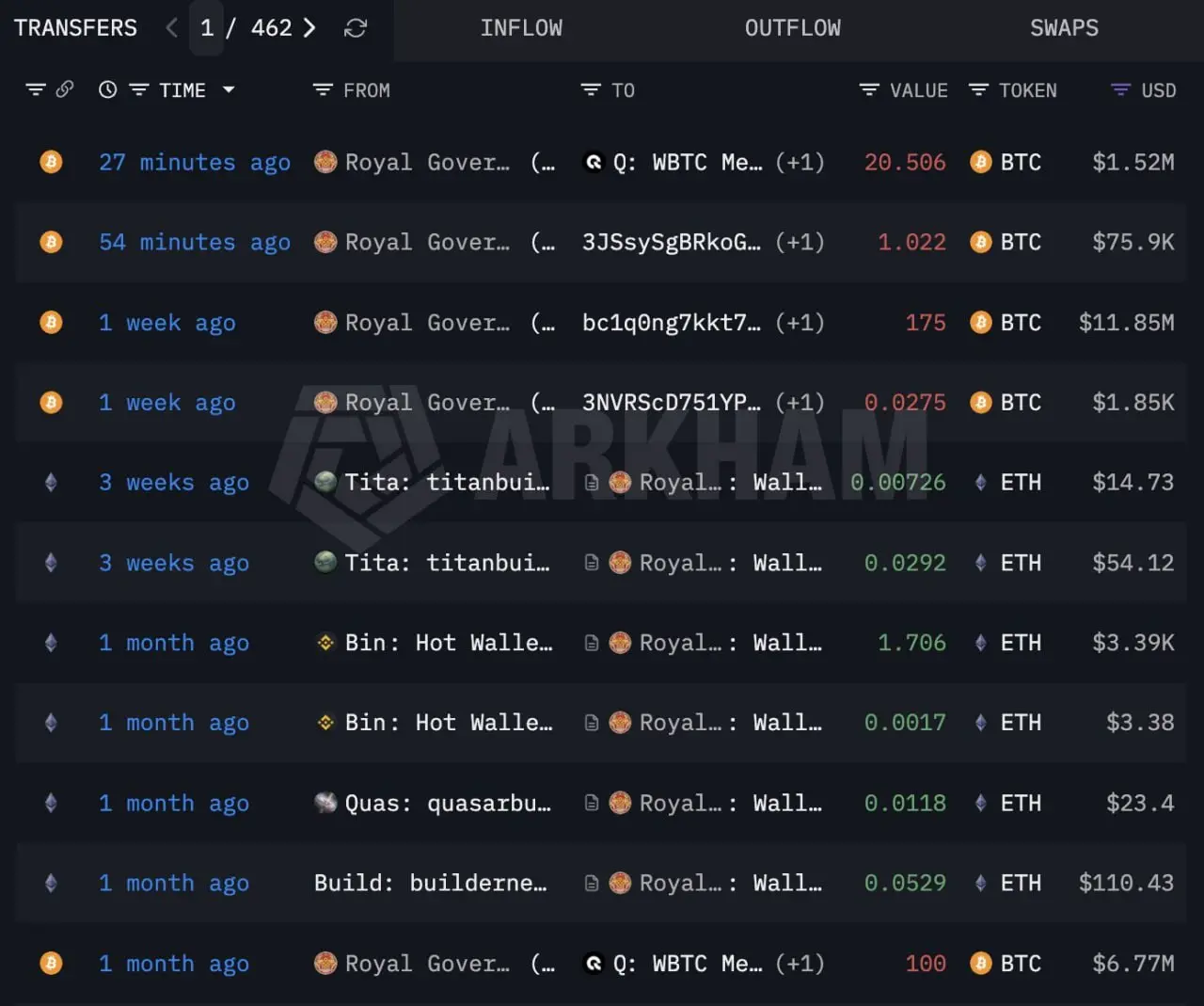1204x1006 pixels.
Task: Open the 27 minutes ago transaction
Action: (195, 163)
